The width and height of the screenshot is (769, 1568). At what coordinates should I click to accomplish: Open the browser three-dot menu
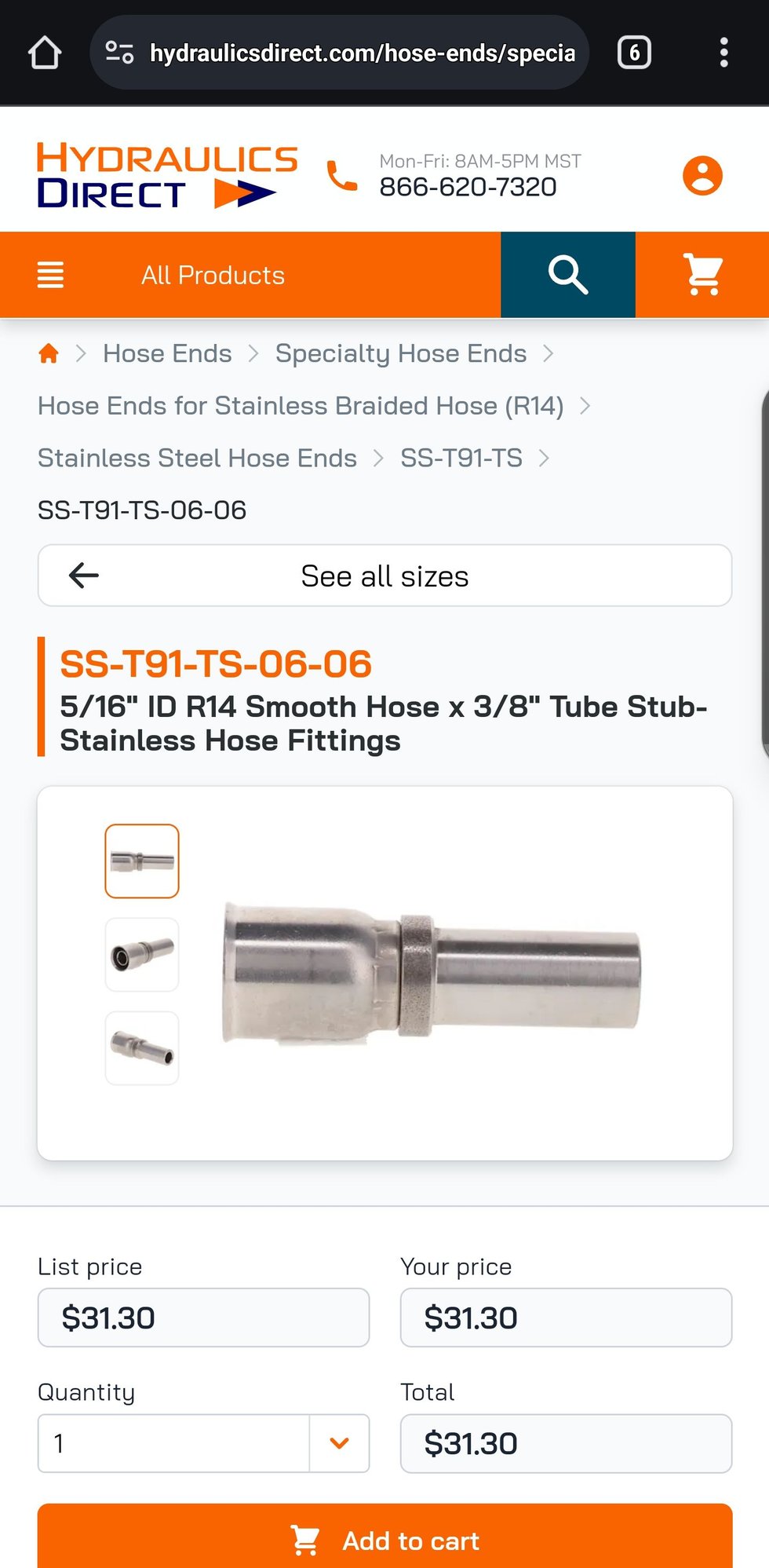click(x=723, y=53)
